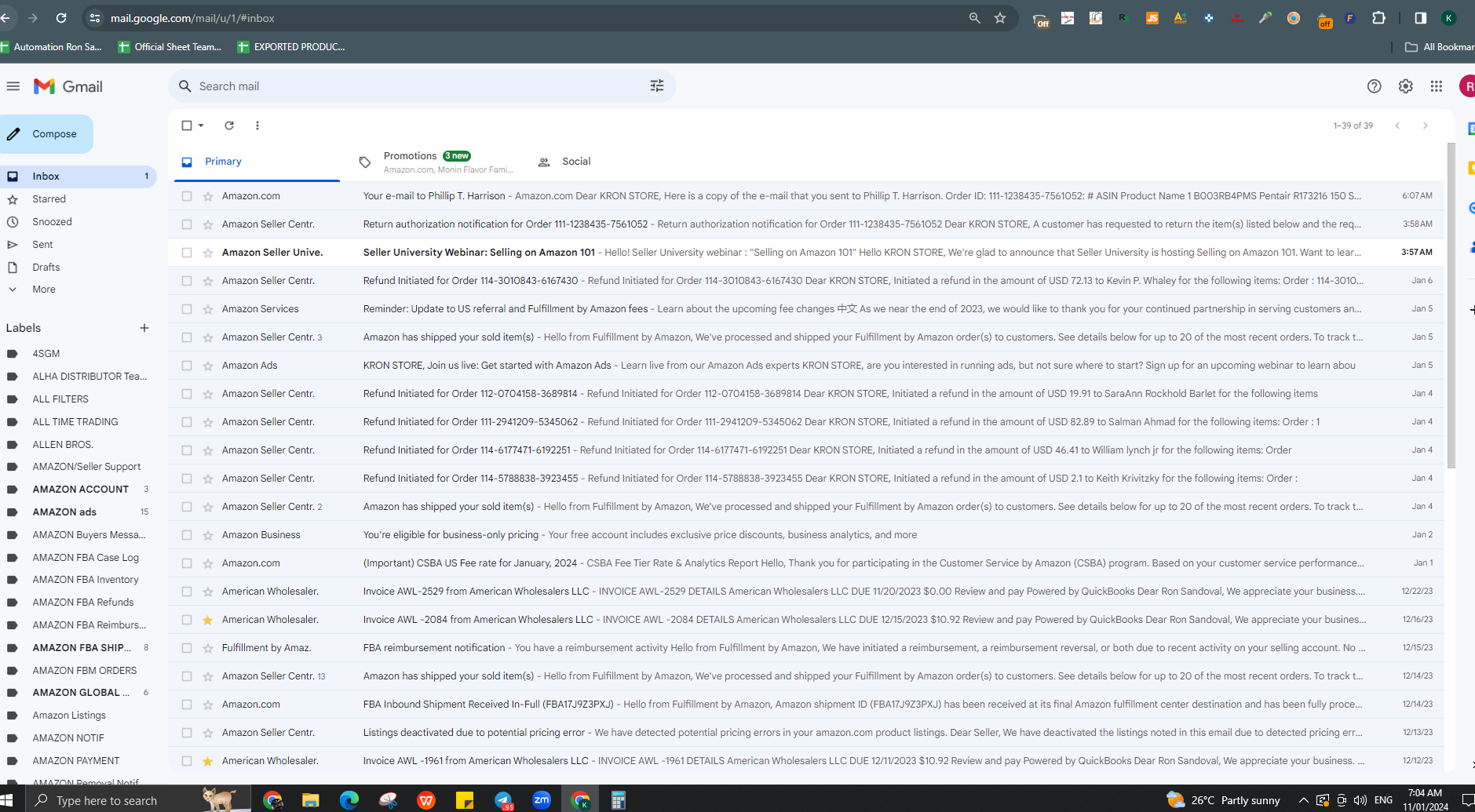Bookmark this page star icon
The width and height of the screenshot is (1475, 812).
[x=1000, y=18]
